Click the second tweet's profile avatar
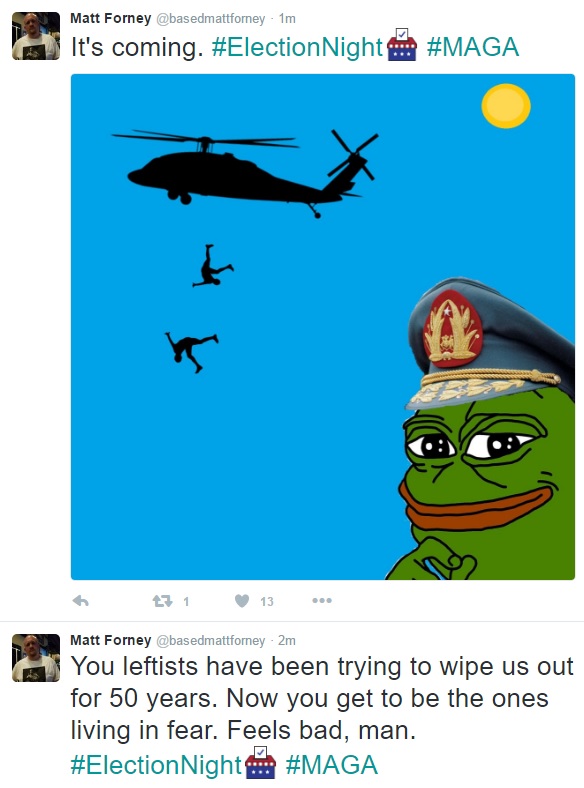584x788 pixels. (x=36, y=658)
